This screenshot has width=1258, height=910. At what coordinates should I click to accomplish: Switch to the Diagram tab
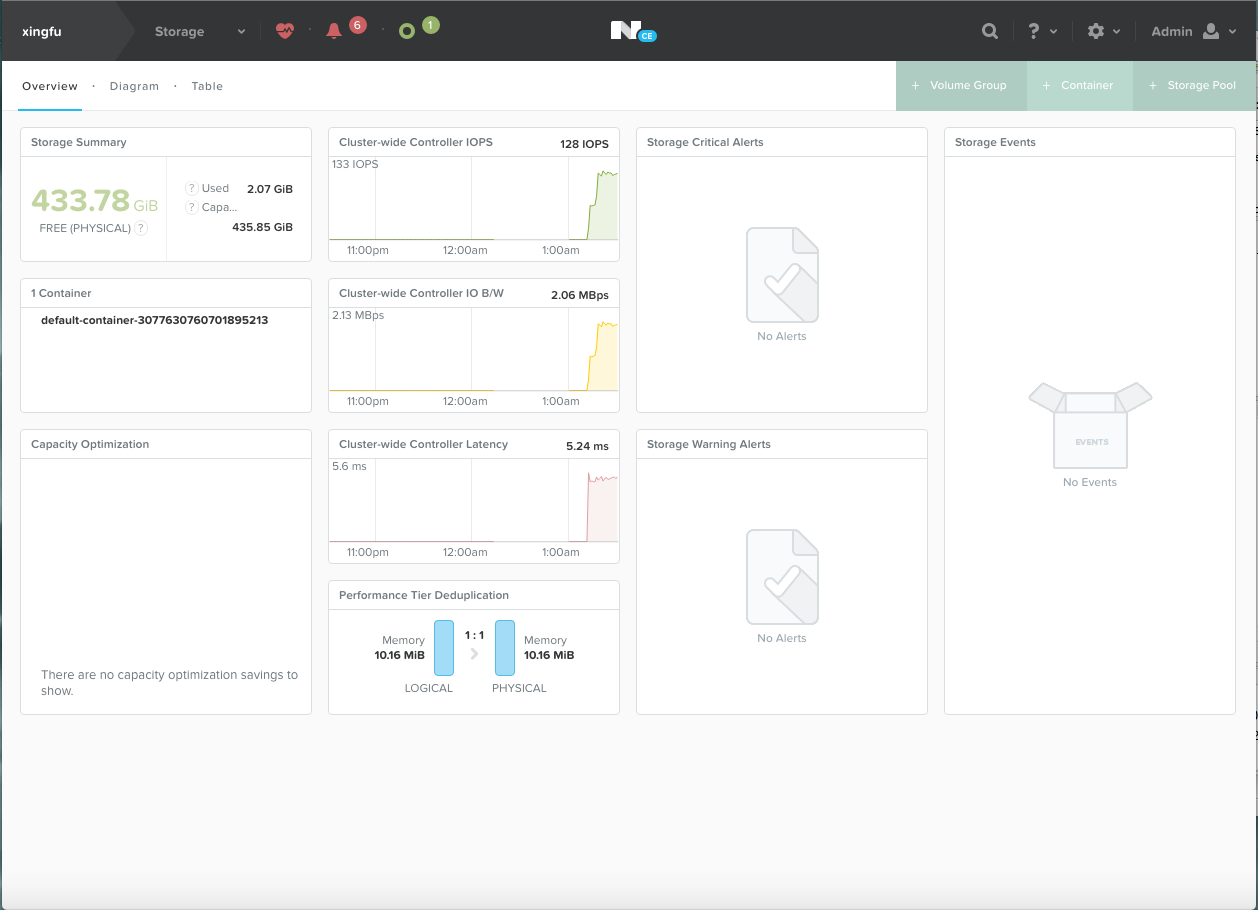[x=134, y=86]
